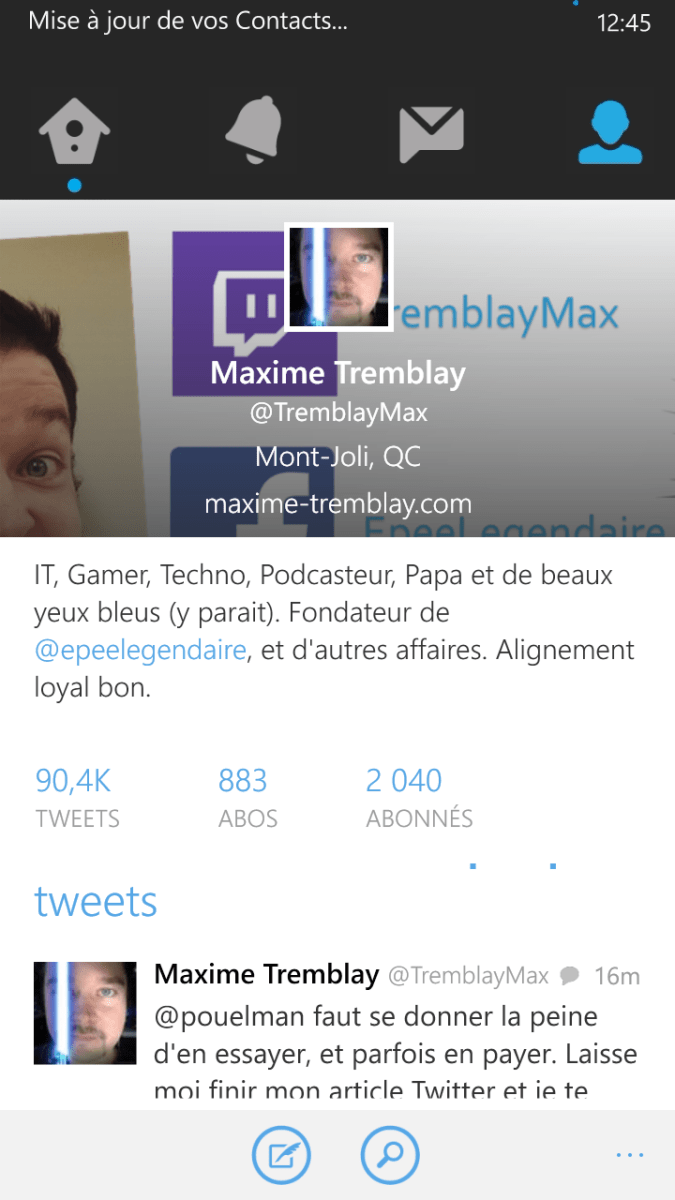Screen dimensions: 675x1200
Task: Tap the search magnifier icon
Action: click(390, 1156)
